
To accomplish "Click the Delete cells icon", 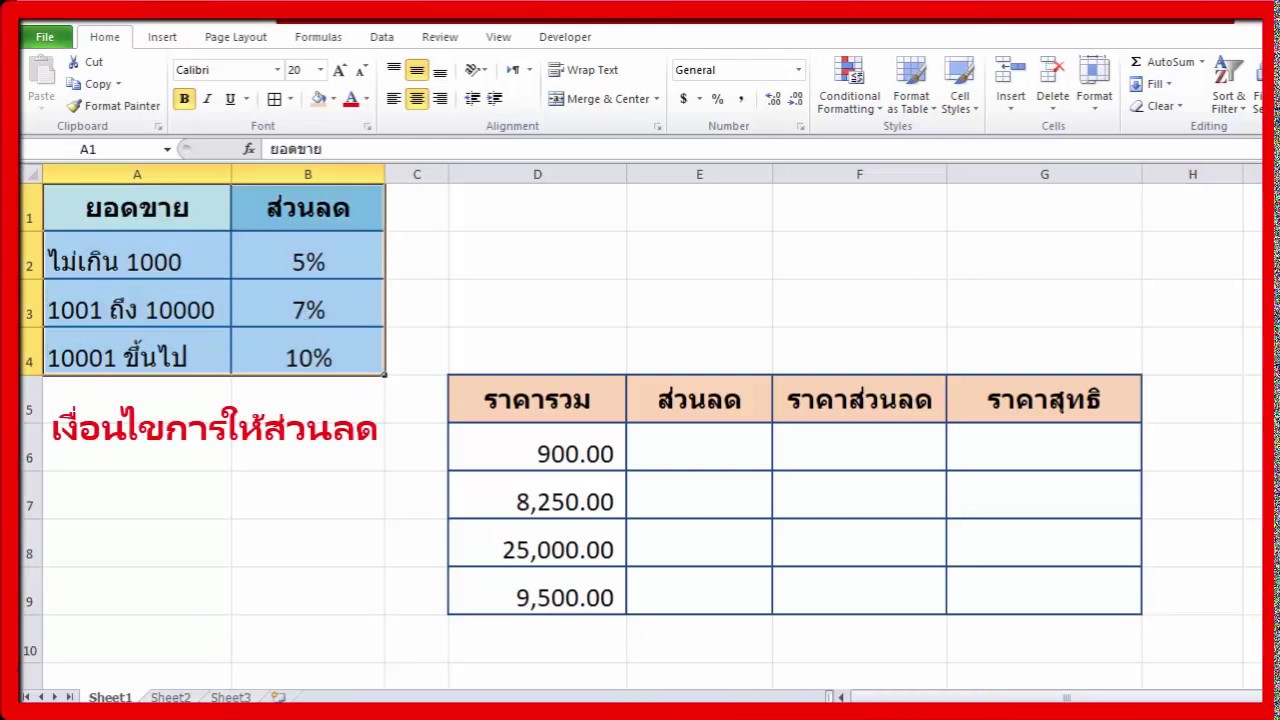I will pyautogui.click(x=1052, y=70).
